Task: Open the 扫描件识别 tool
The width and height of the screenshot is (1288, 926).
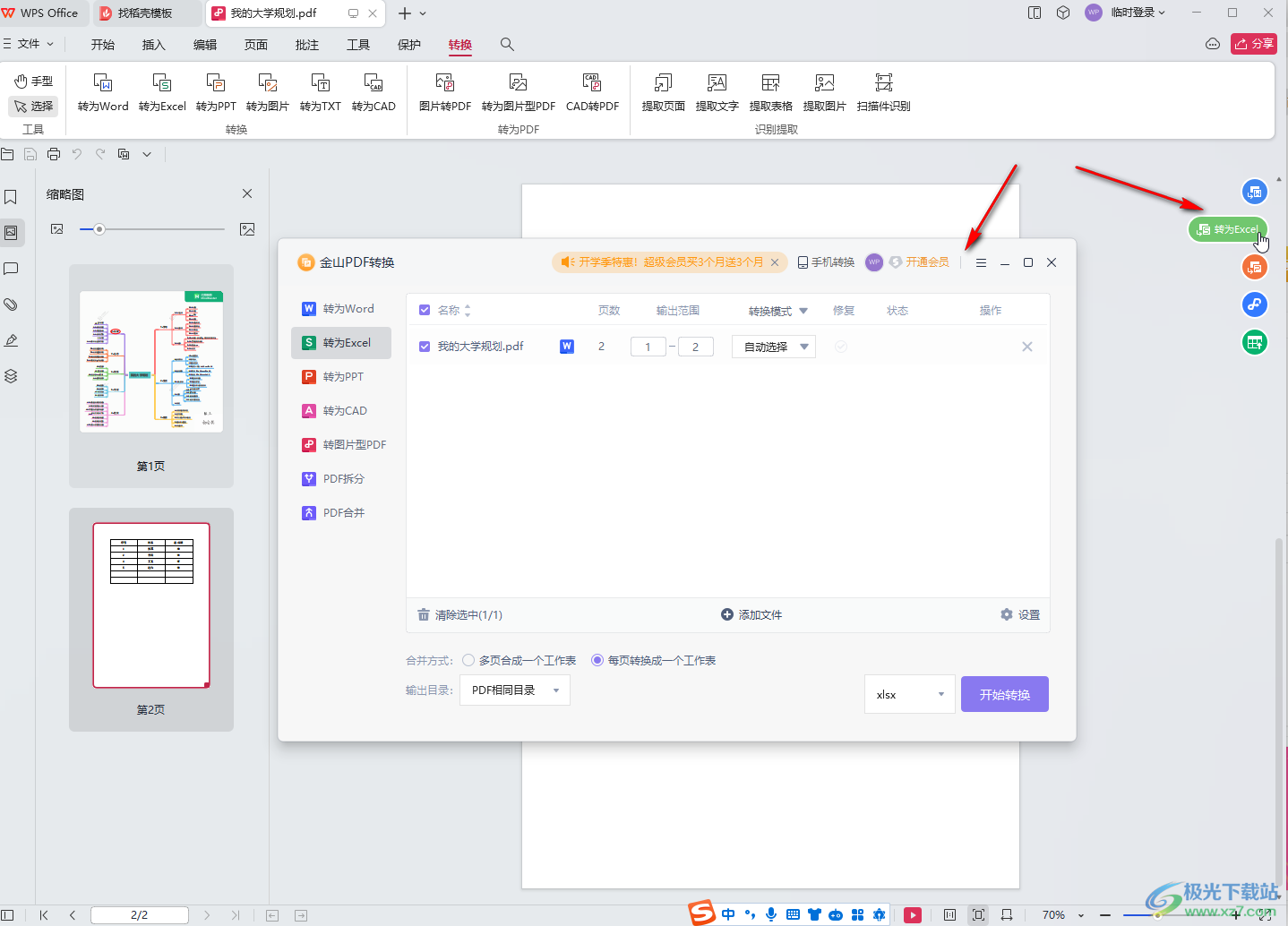Action: tap(883, 93)
